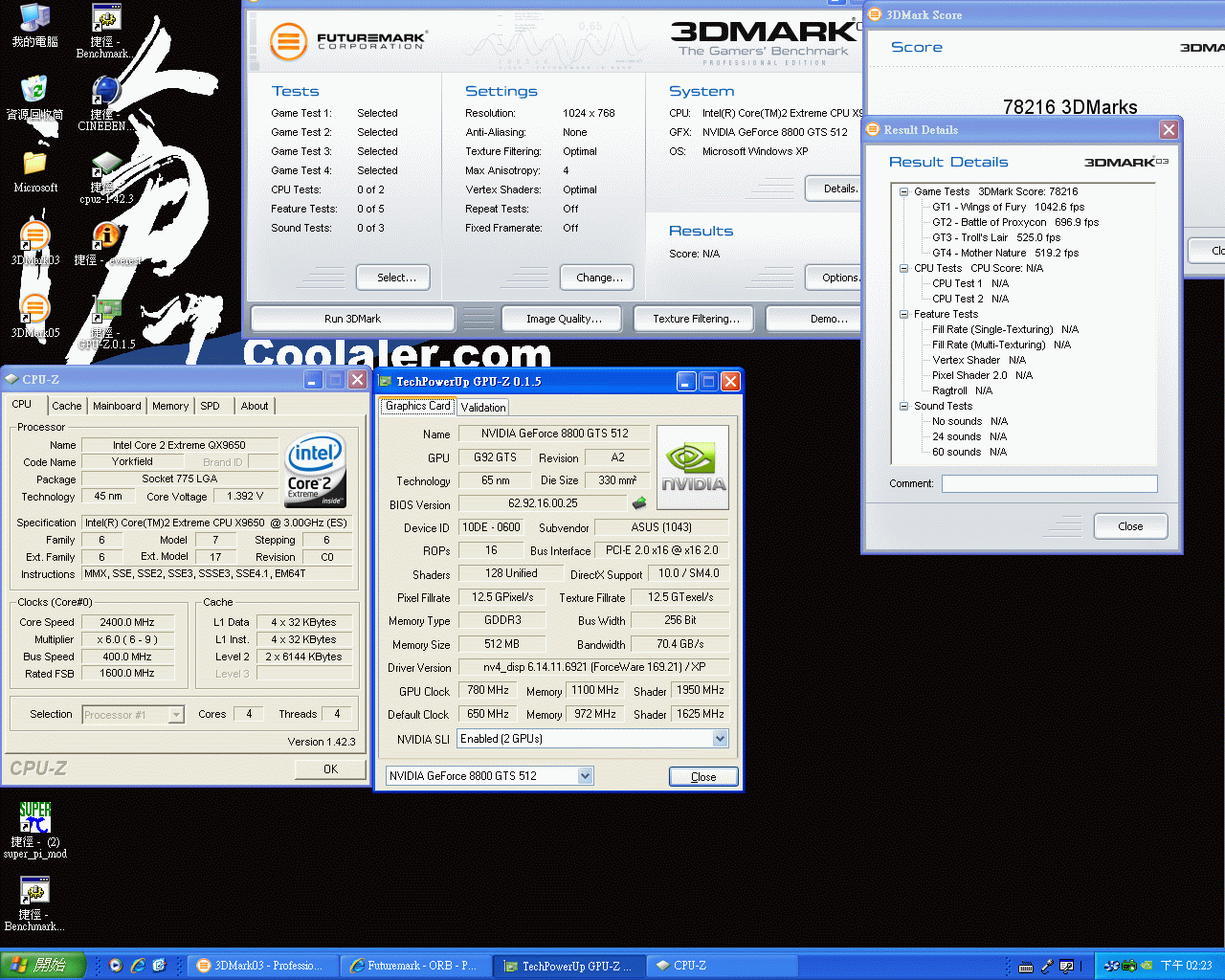The image size is (1225, 980).
Task: Click the Futuremark orange logo
Action: click(288, 41)
